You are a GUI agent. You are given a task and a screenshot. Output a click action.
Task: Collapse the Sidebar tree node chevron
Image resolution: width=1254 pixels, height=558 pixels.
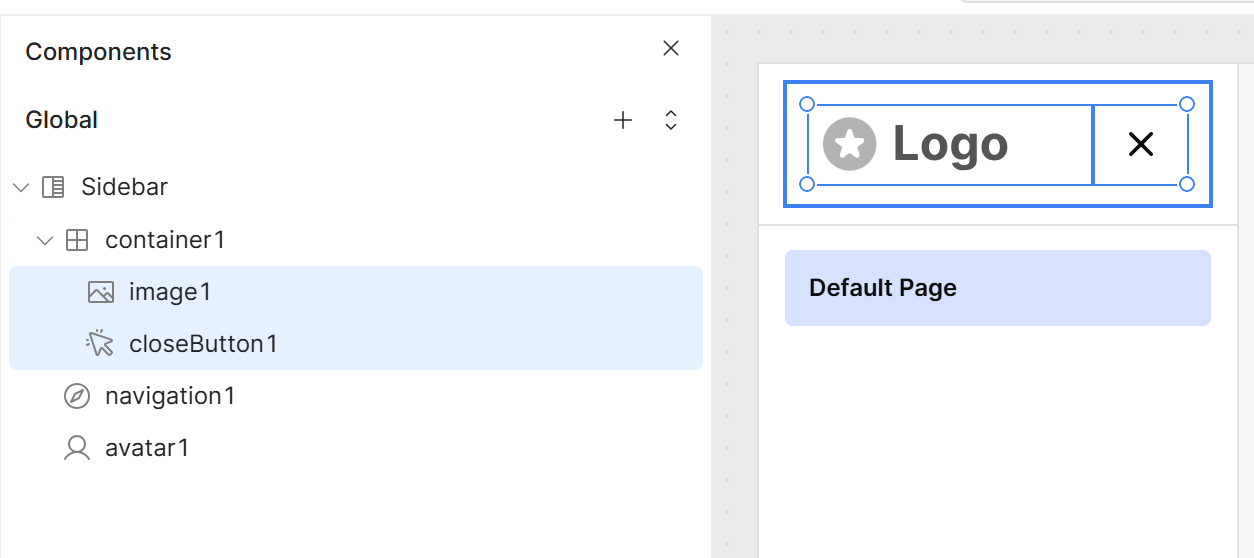pos(21,187)
